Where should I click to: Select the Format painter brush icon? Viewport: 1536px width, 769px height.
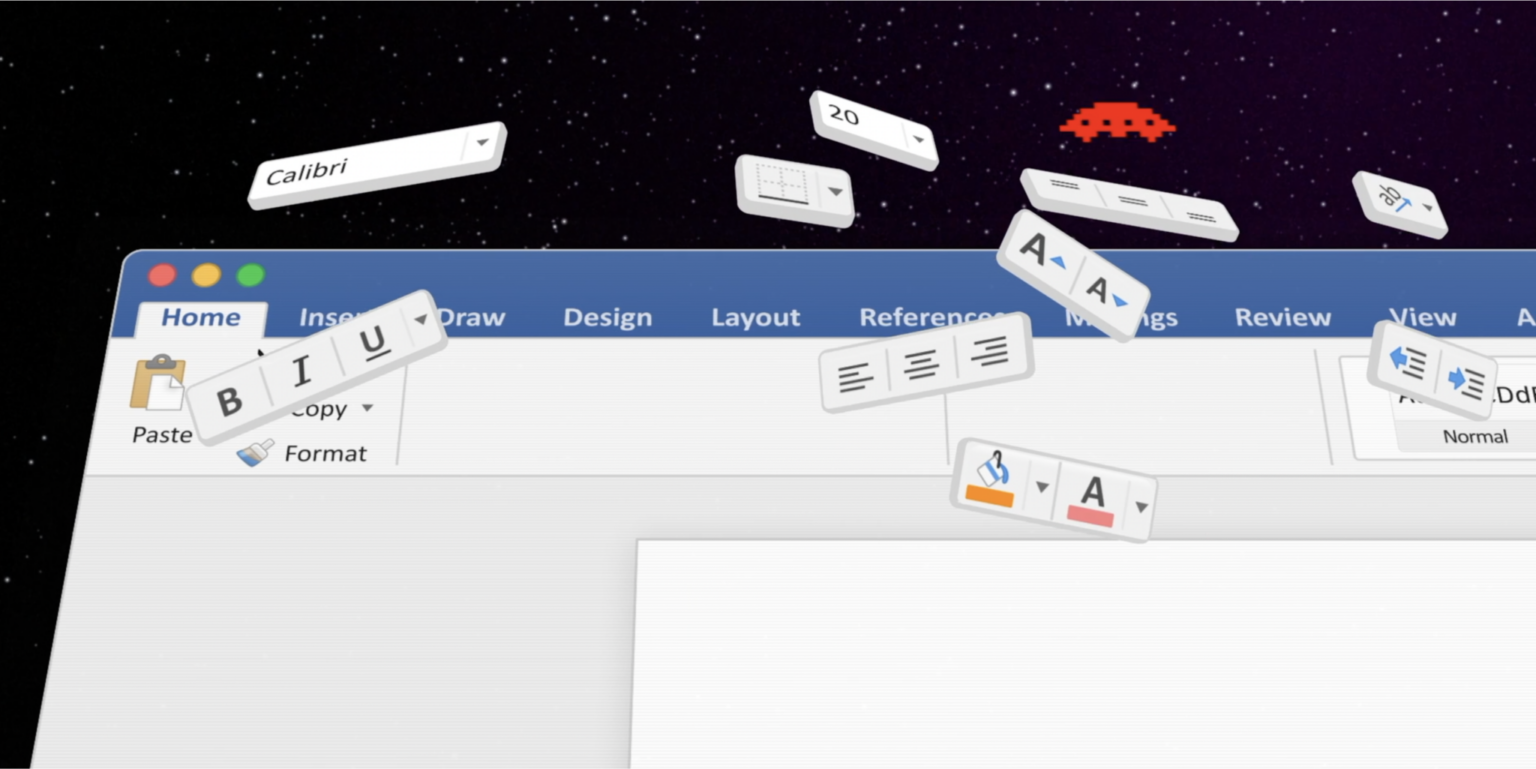pos(254,454)
